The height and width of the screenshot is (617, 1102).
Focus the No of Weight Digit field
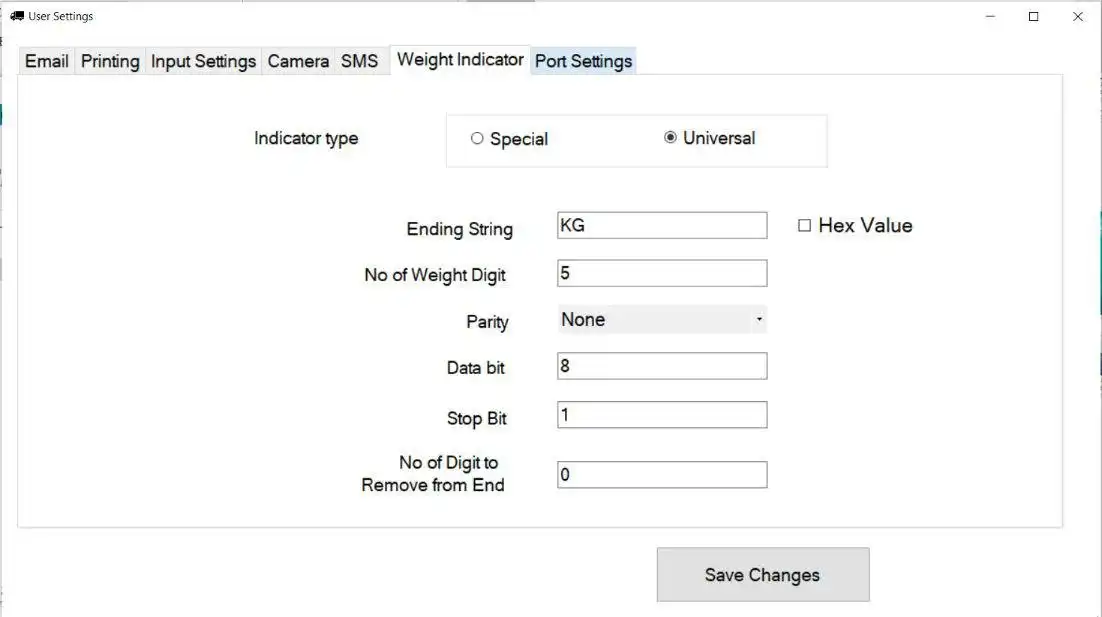point(661,273)
